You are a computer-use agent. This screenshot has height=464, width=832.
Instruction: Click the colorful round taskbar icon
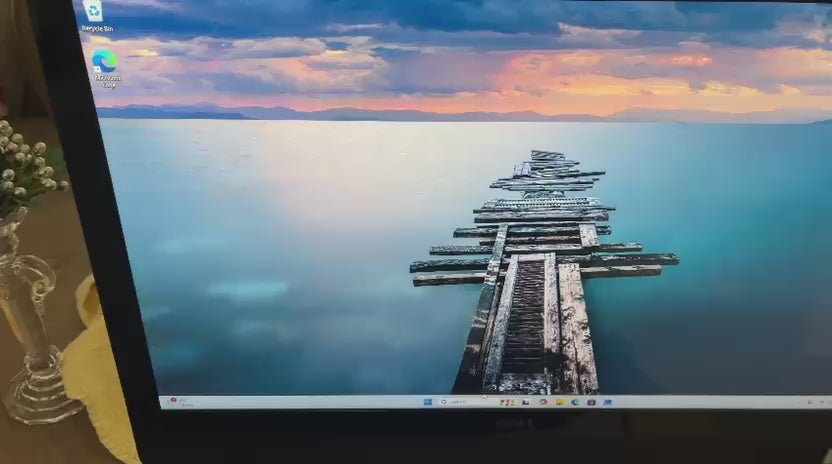543,402
